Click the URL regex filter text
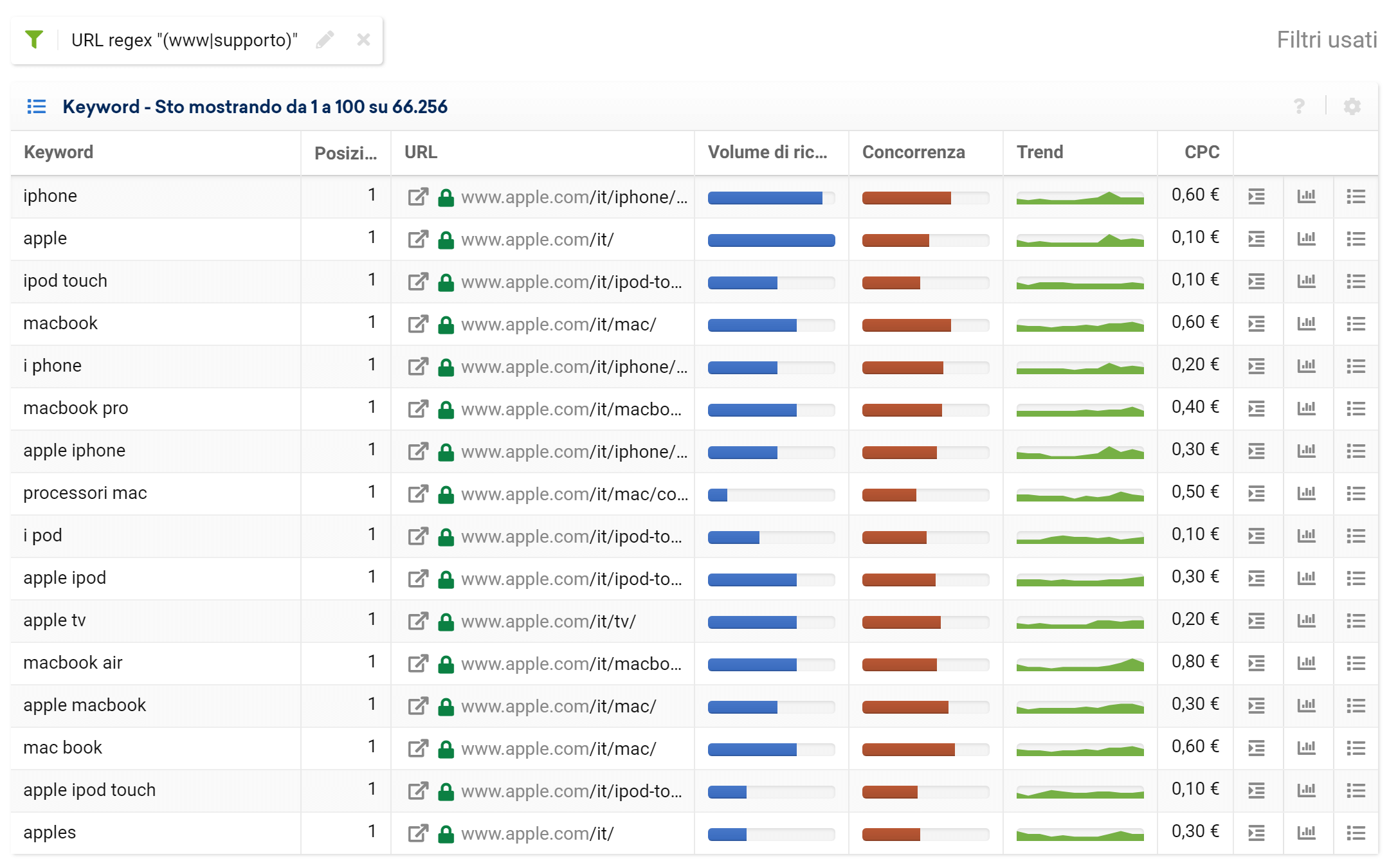The image size is (1398, 868). coord(185,40)
